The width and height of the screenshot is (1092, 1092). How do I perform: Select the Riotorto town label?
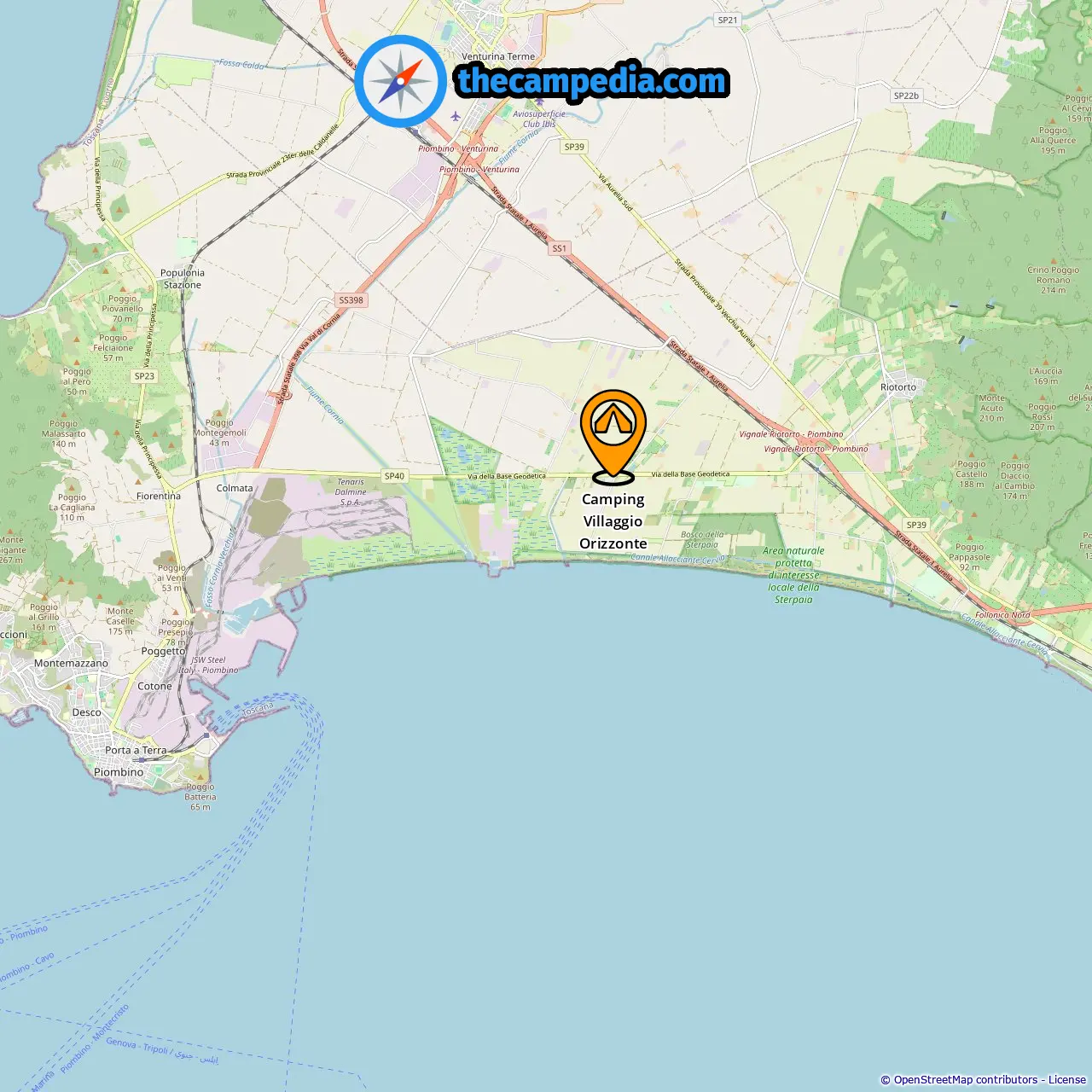coord(898,387)
